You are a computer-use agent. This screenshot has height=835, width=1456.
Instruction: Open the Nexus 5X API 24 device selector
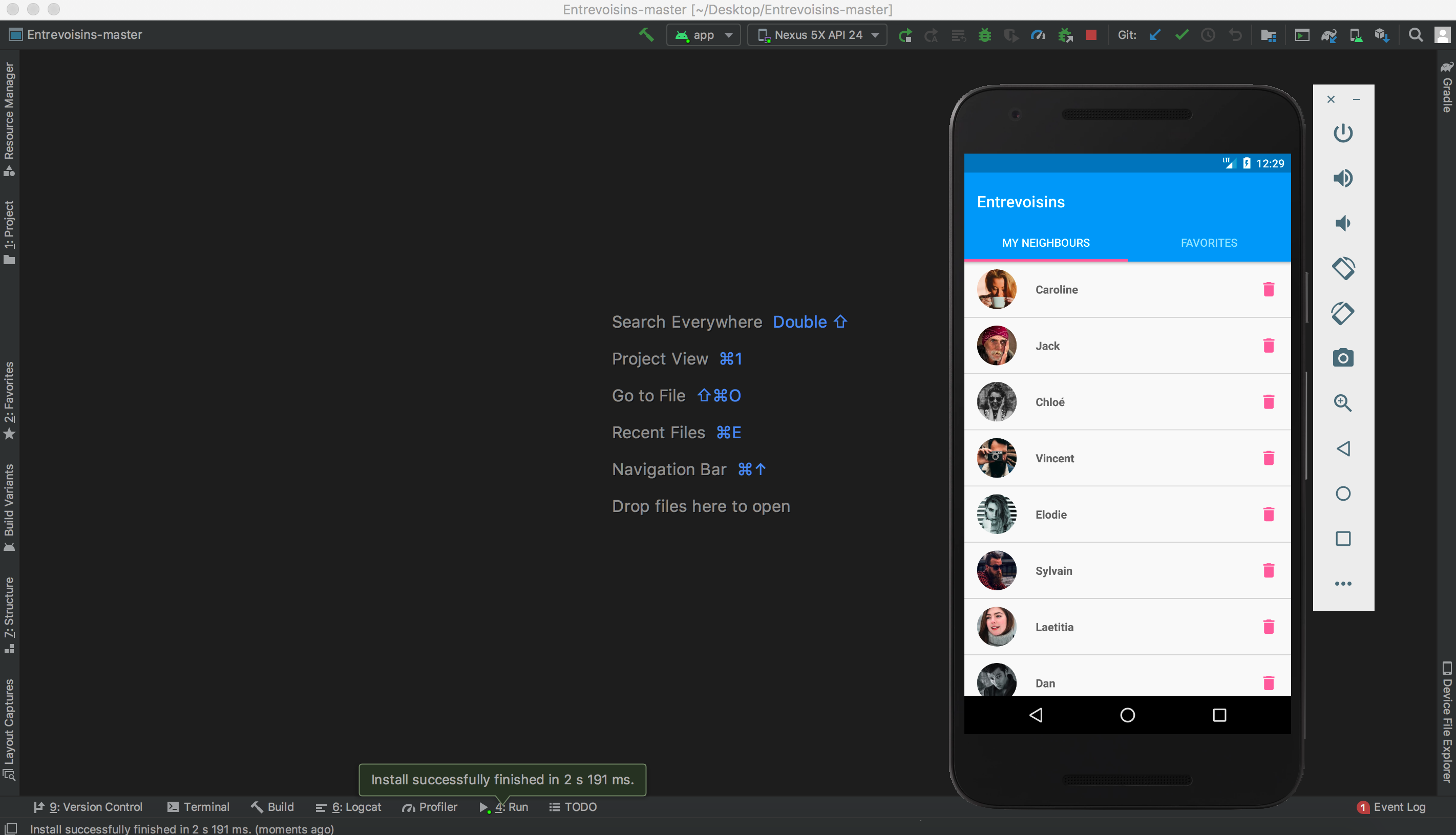tap(817, 35)
